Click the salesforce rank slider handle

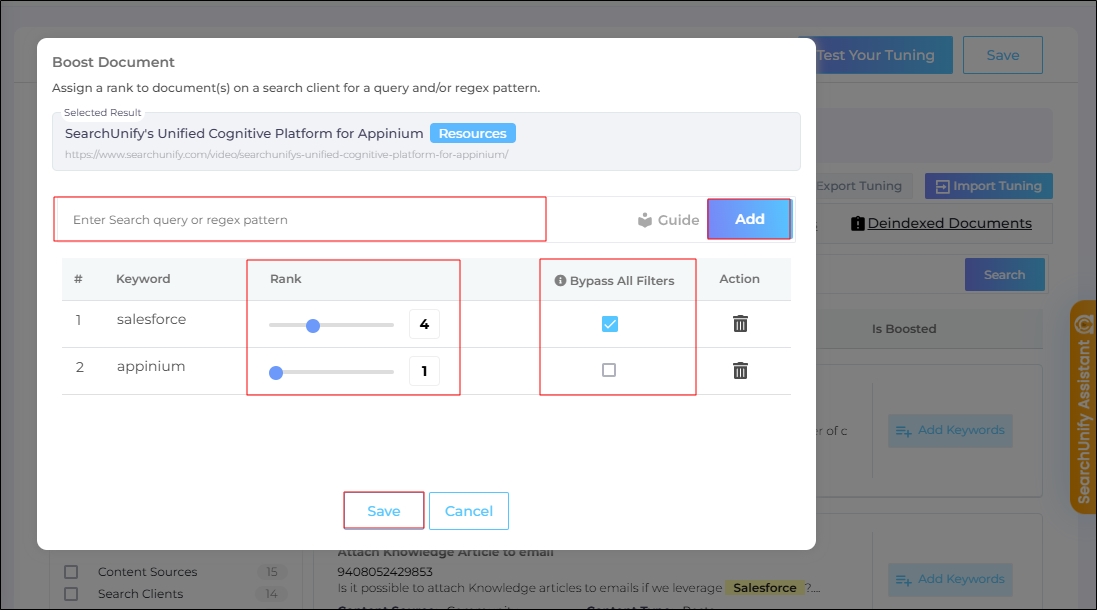coord(312,325)
